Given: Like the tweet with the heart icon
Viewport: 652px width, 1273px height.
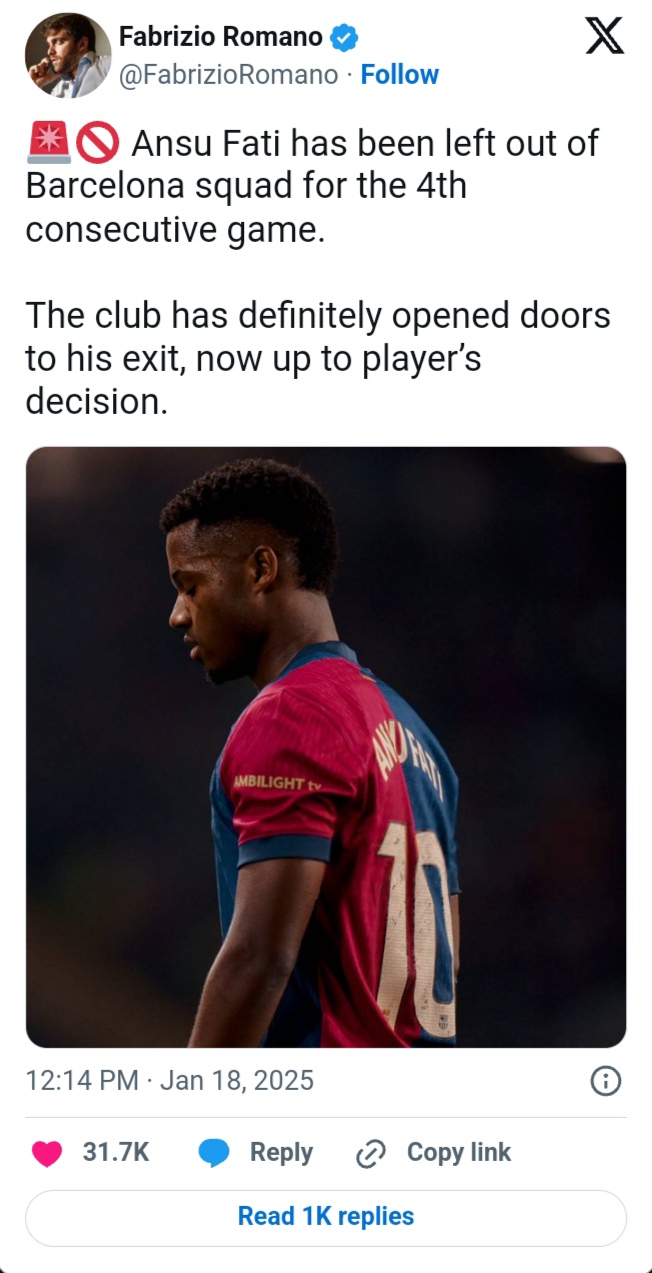Looking at the screenshot, I should [46, 1153].
